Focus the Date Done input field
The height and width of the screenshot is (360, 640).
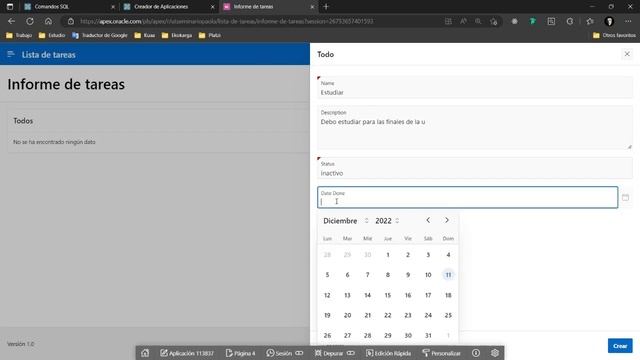coord(467,198)
